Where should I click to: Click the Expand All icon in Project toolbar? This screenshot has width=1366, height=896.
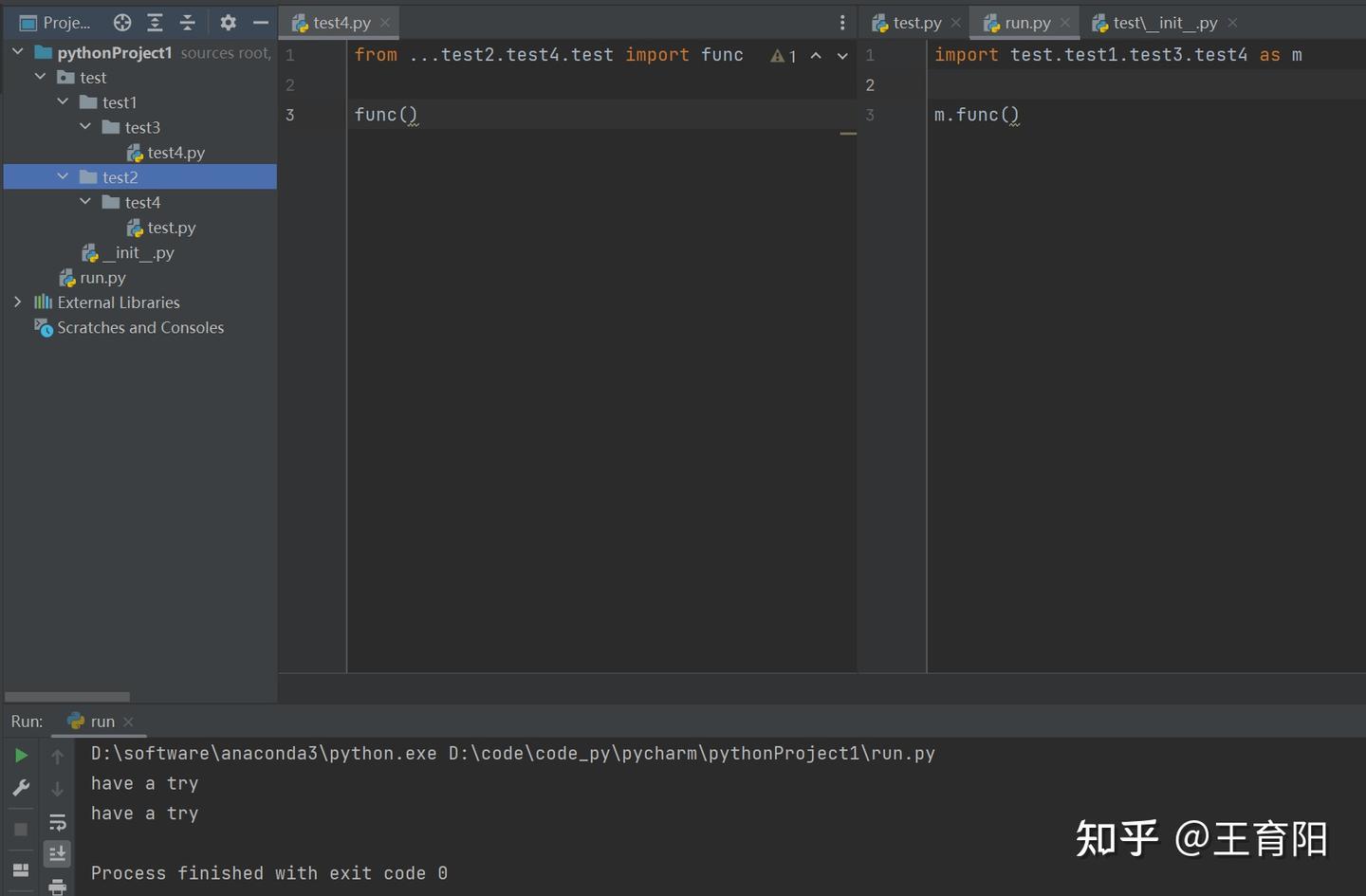(x=155, y=23)
